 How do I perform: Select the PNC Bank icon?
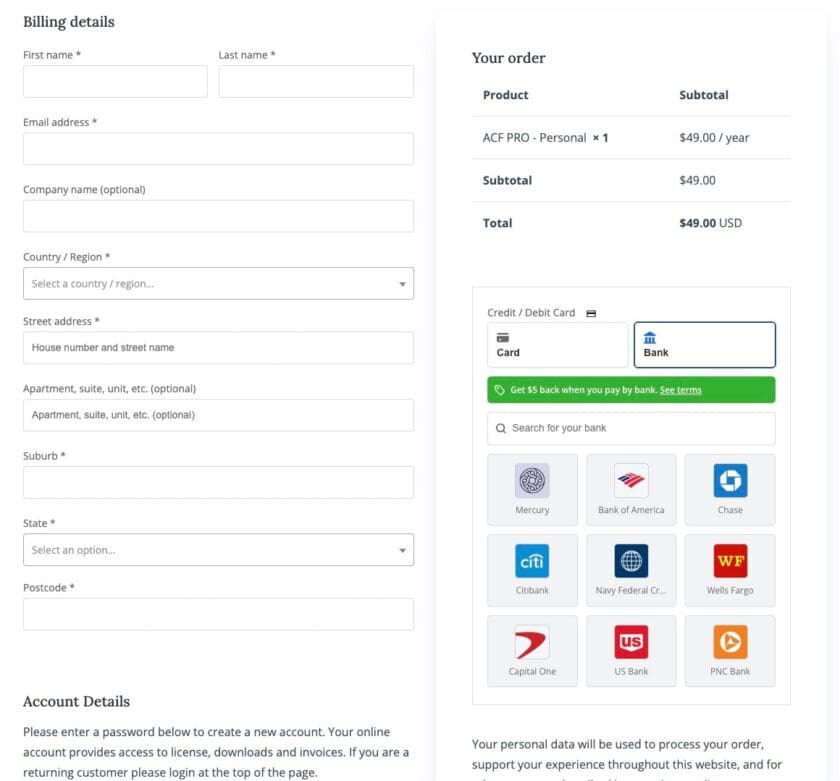(730, 642)
